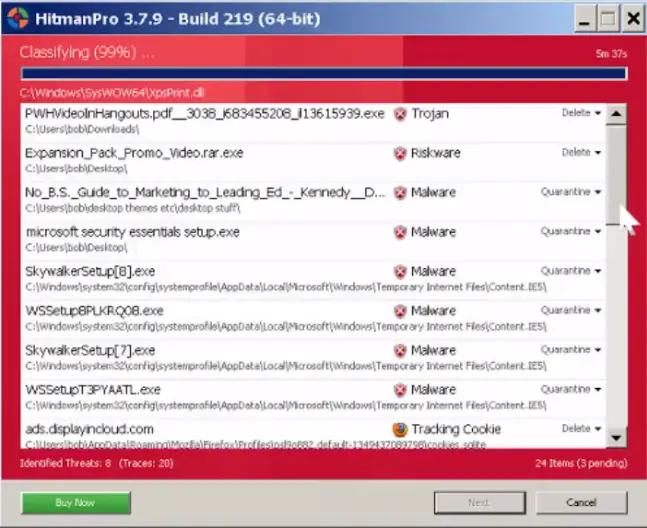Select WSSetup8PLKRQ08.exe entry

tap(94, 311)
